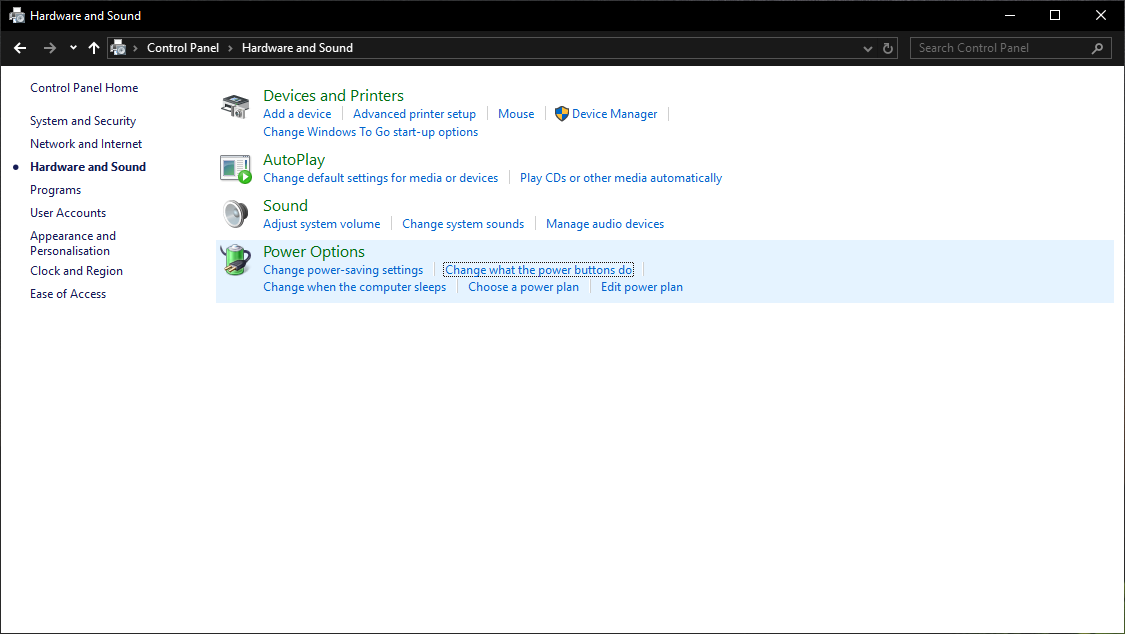The height and width of the screenshot is (634, 1125).
Task: Click inside the Search Control Panel field
Action: click(990, 47)
